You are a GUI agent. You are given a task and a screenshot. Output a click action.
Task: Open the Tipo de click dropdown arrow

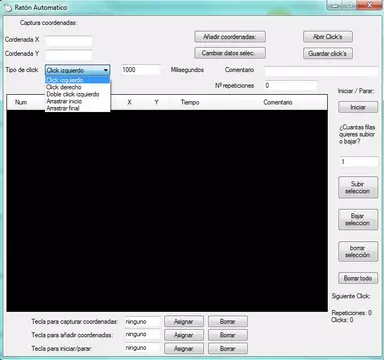point(106,70)
